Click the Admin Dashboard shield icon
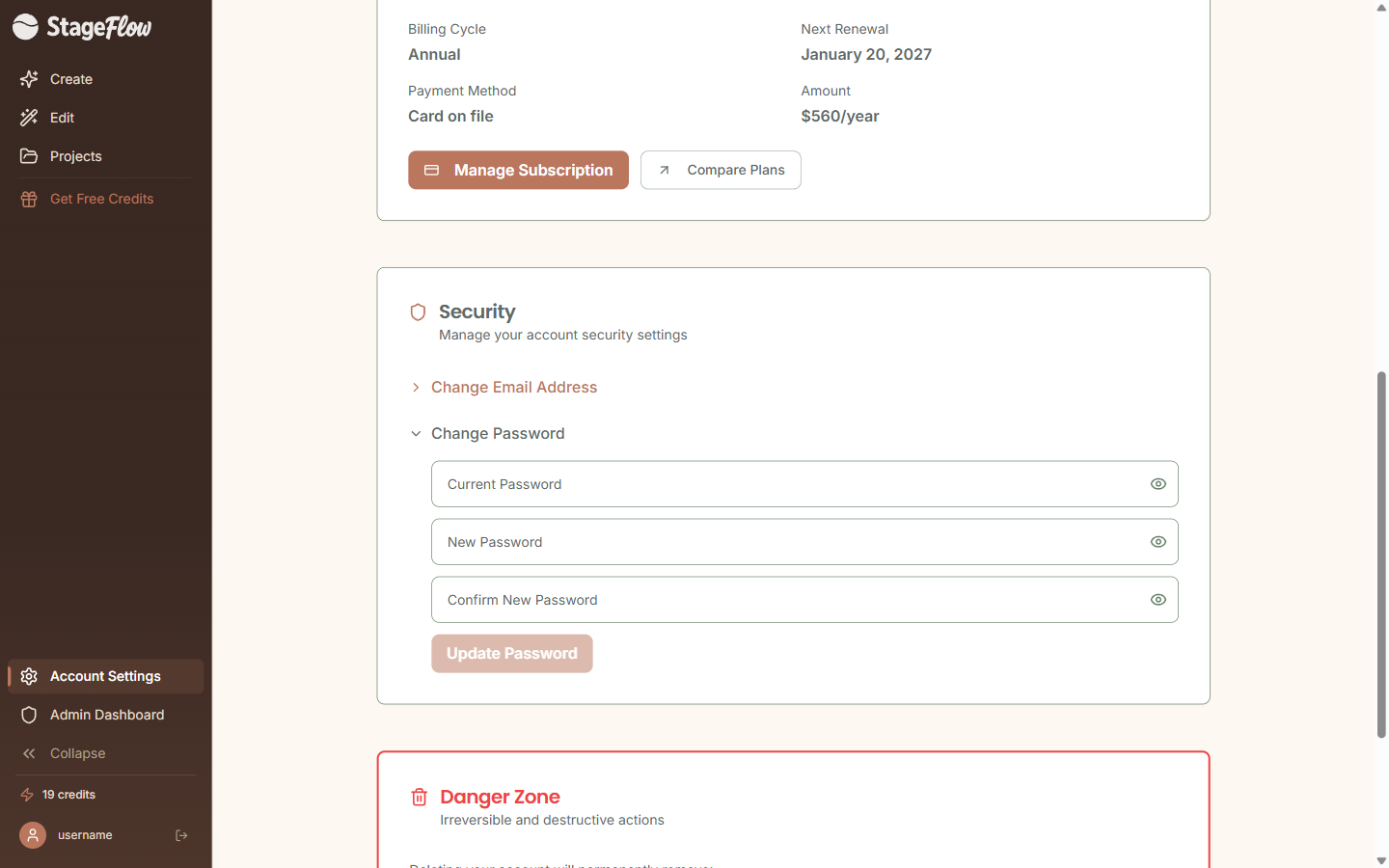Screen dimensions: 1389x868 tap(29, 715)
